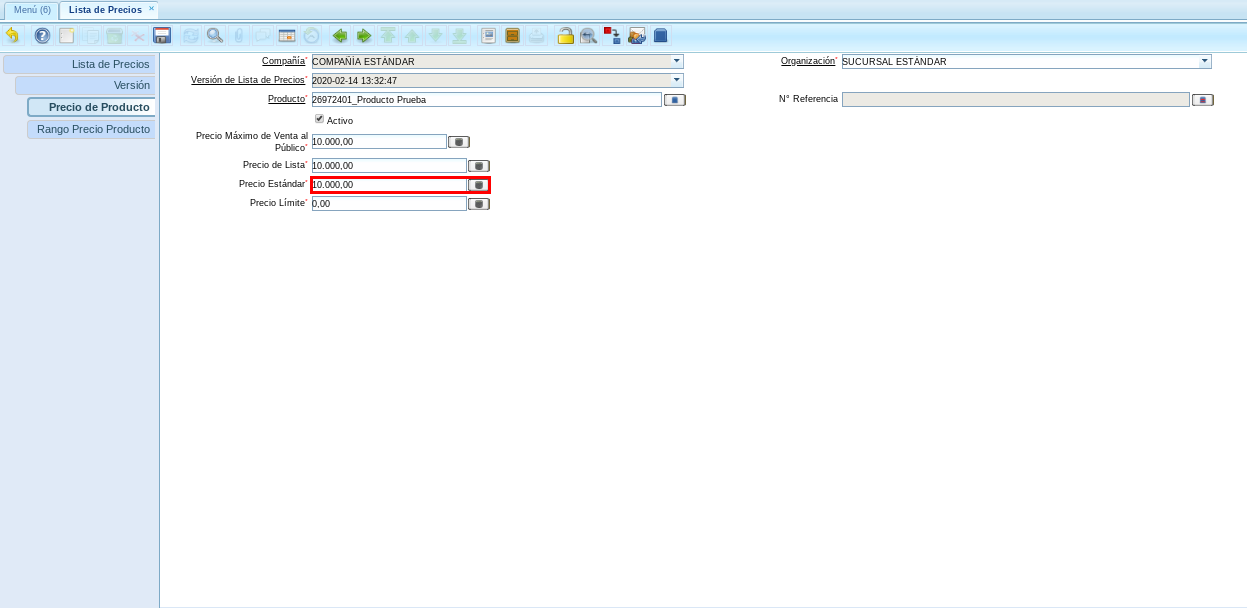Open the Versión side tab
Screen dimensions: 1247x608
85,85
